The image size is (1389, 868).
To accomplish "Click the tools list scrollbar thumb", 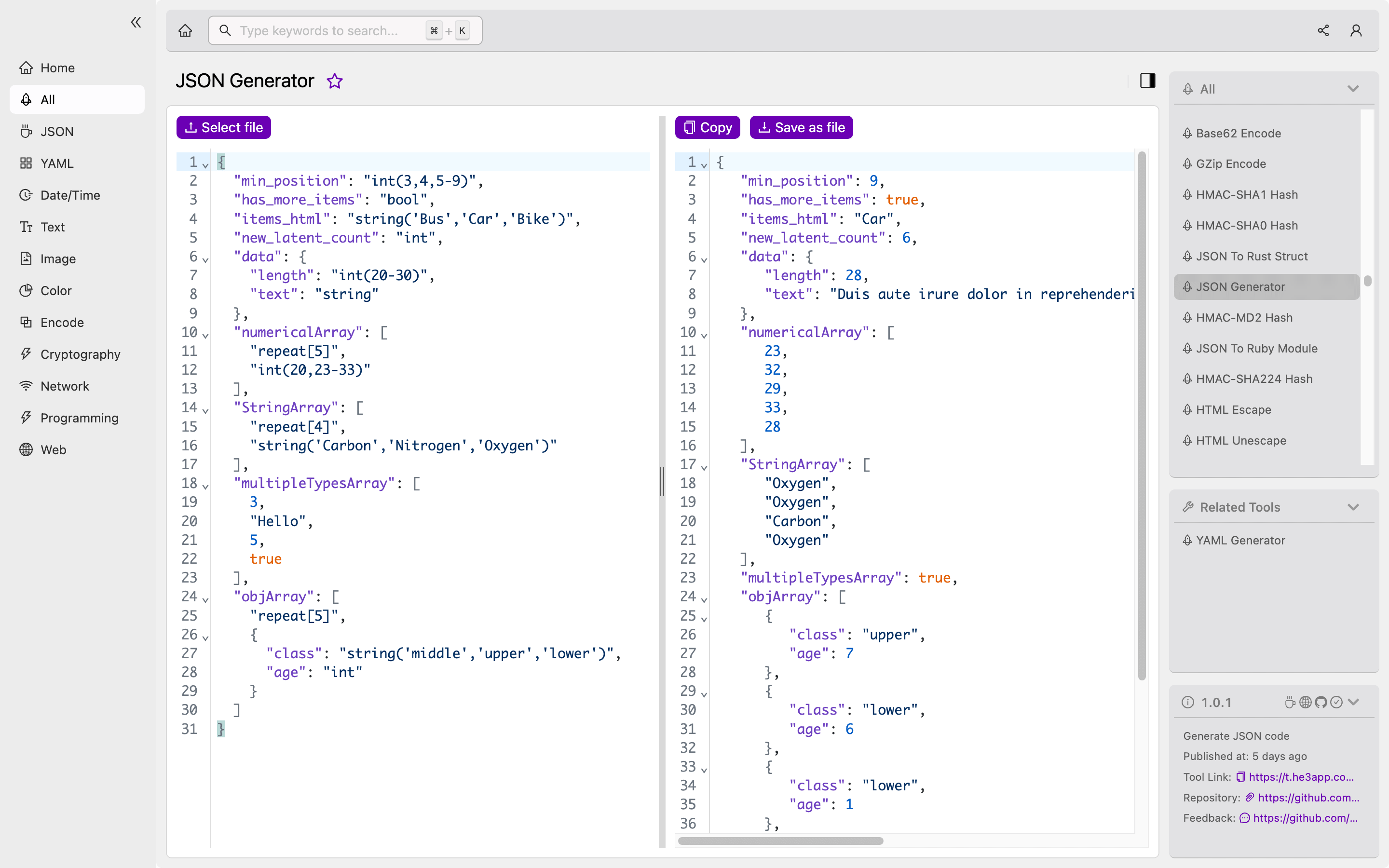I will pos(1368,281).
